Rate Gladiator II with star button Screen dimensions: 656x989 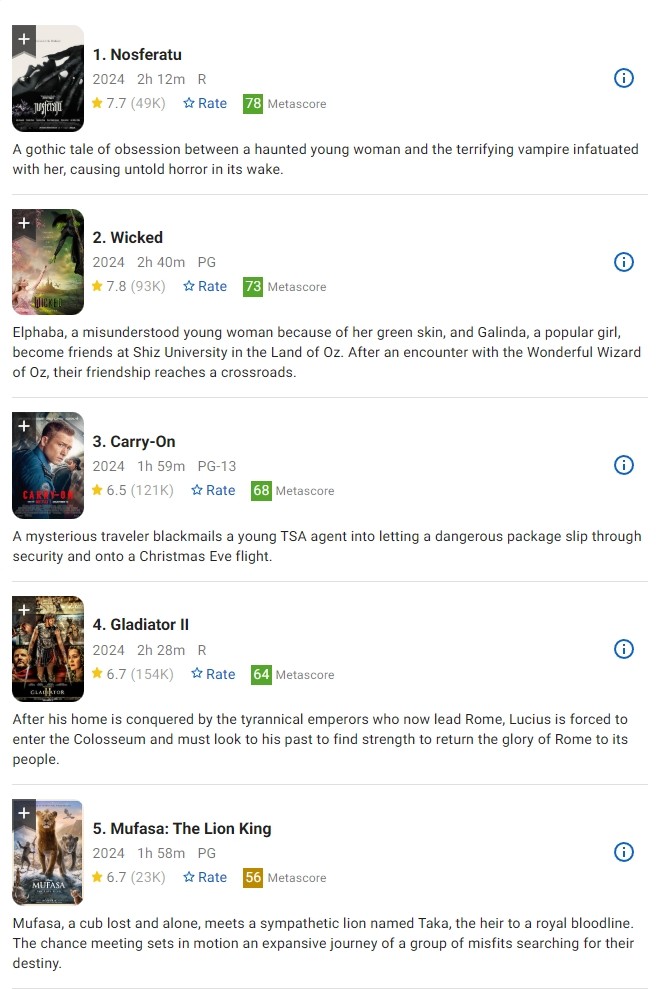coord(213,674)
